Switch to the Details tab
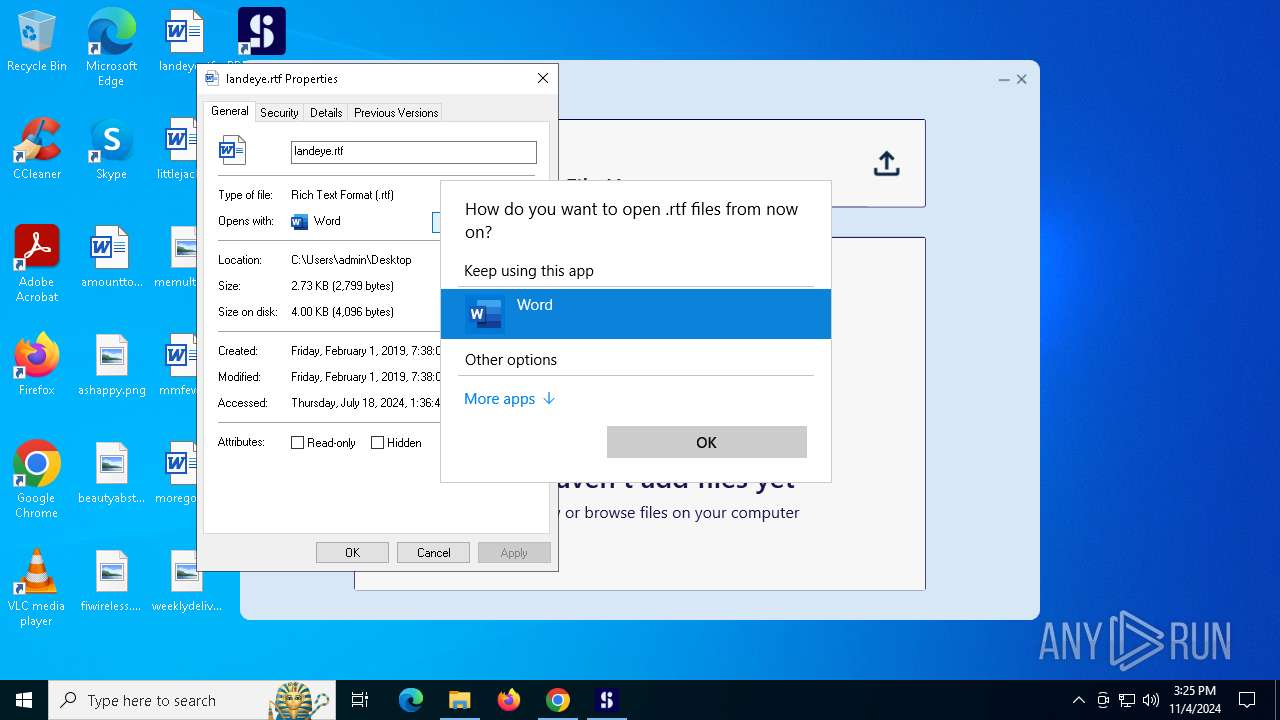This screenshot has width=1280, height=720. [326, 113]
